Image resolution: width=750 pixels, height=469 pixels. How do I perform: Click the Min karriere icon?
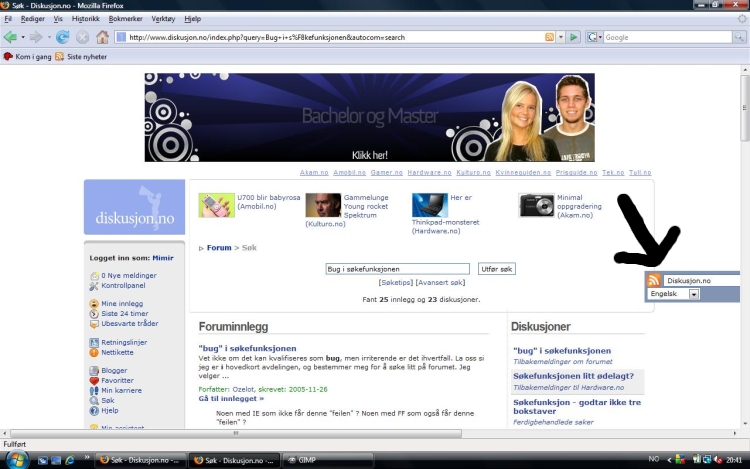click(94, 391)
